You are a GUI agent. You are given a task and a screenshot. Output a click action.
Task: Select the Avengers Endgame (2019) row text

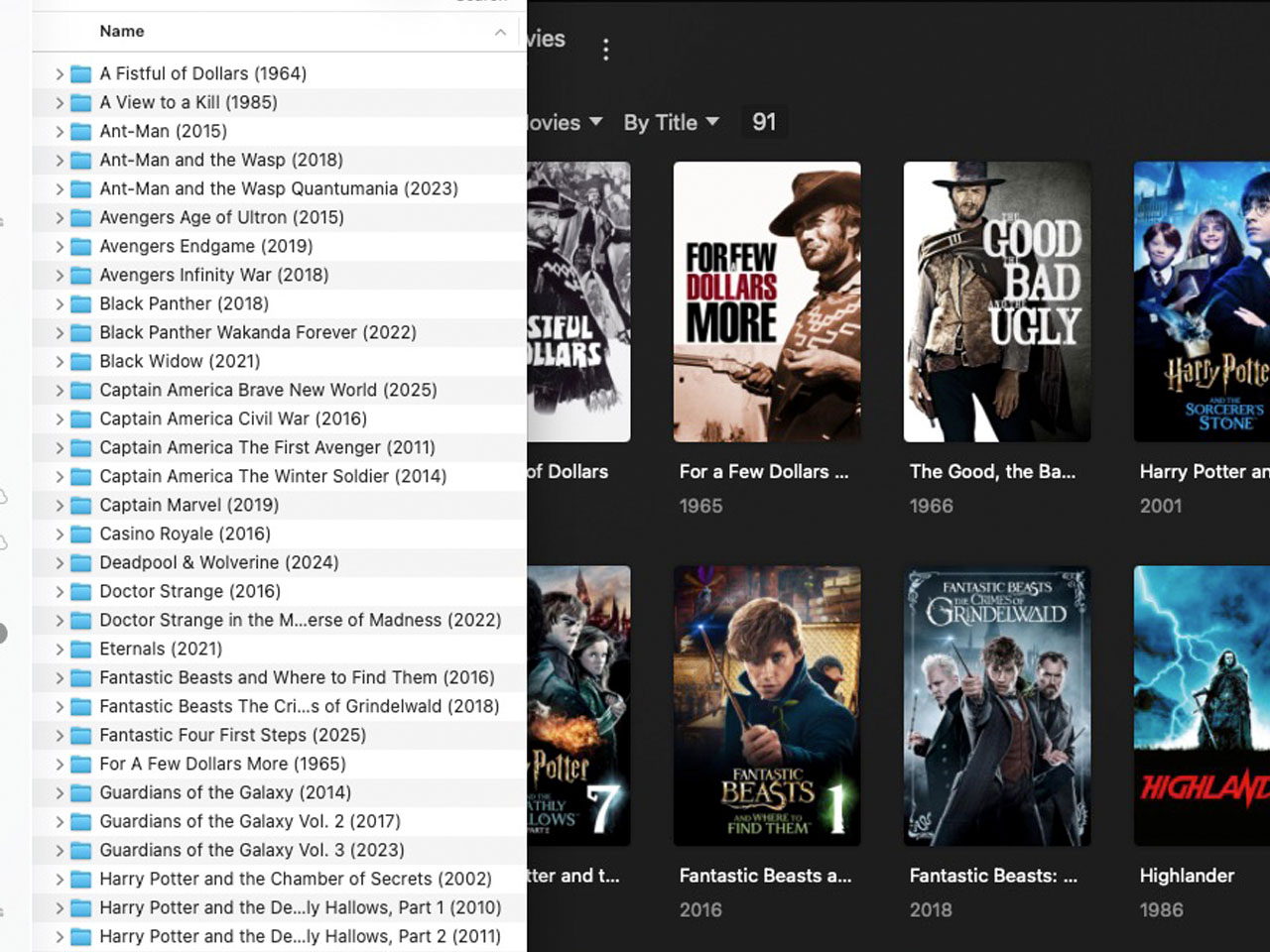206,246
